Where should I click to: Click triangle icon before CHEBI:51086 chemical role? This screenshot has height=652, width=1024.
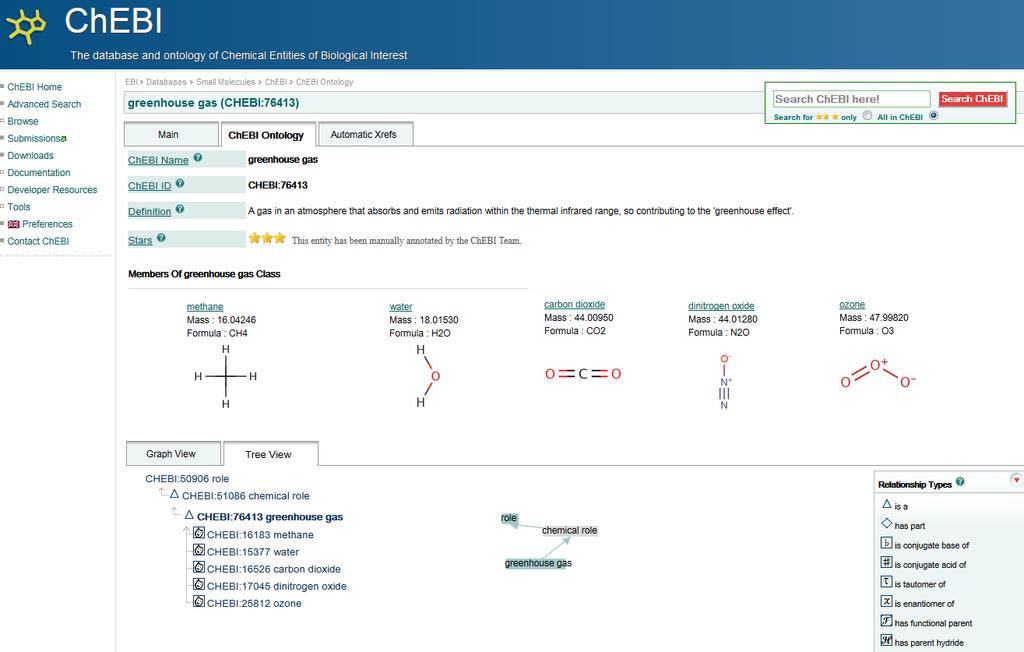174,494
